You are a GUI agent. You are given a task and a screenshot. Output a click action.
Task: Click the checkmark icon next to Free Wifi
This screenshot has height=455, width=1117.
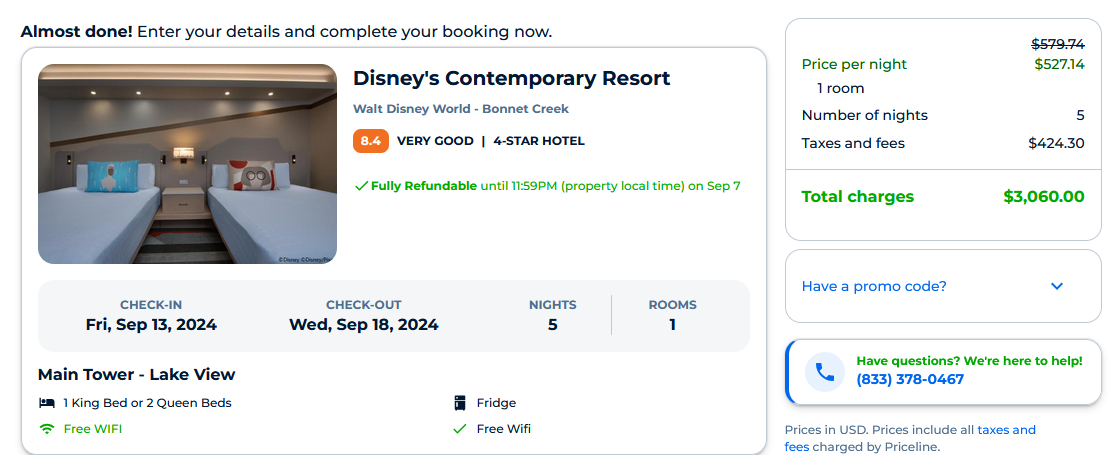click(460, 429)
